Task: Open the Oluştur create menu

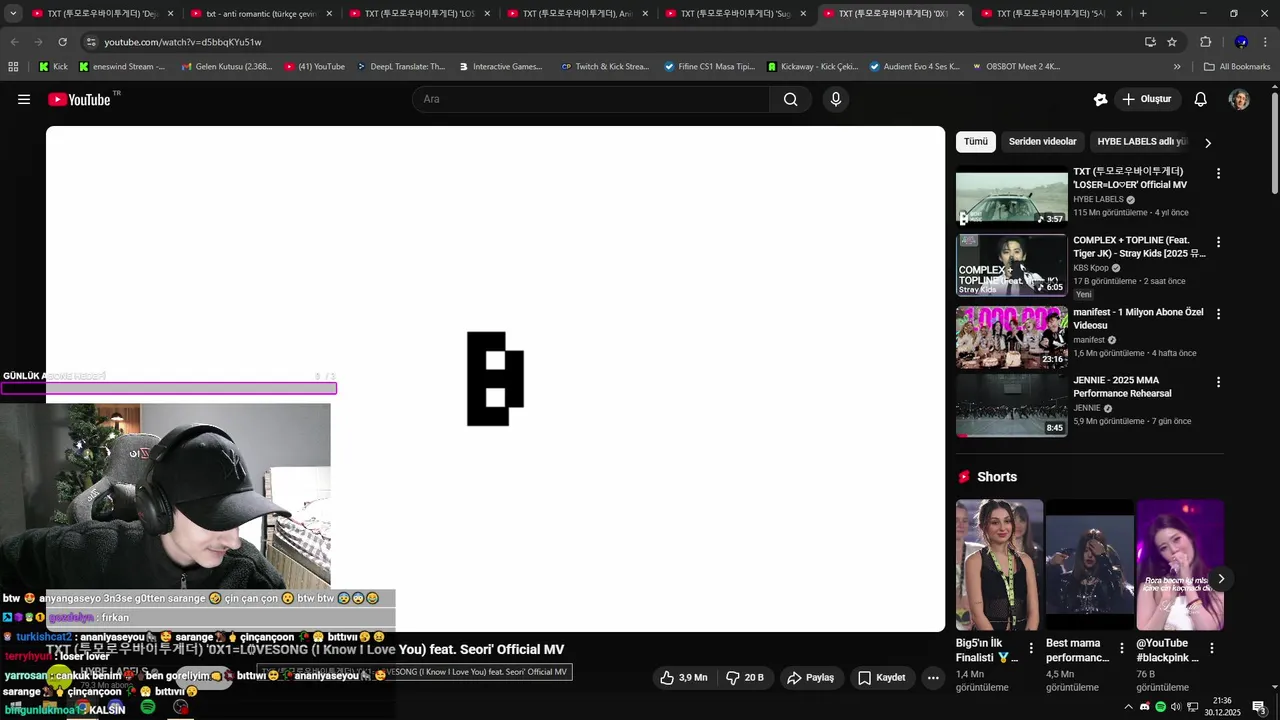Action: tap(1146, 99)
